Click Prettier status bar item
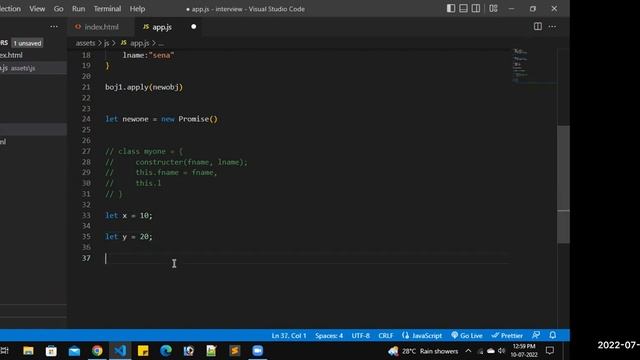The width and height of the screenshot is (640, 360). (x=507, y=336)
